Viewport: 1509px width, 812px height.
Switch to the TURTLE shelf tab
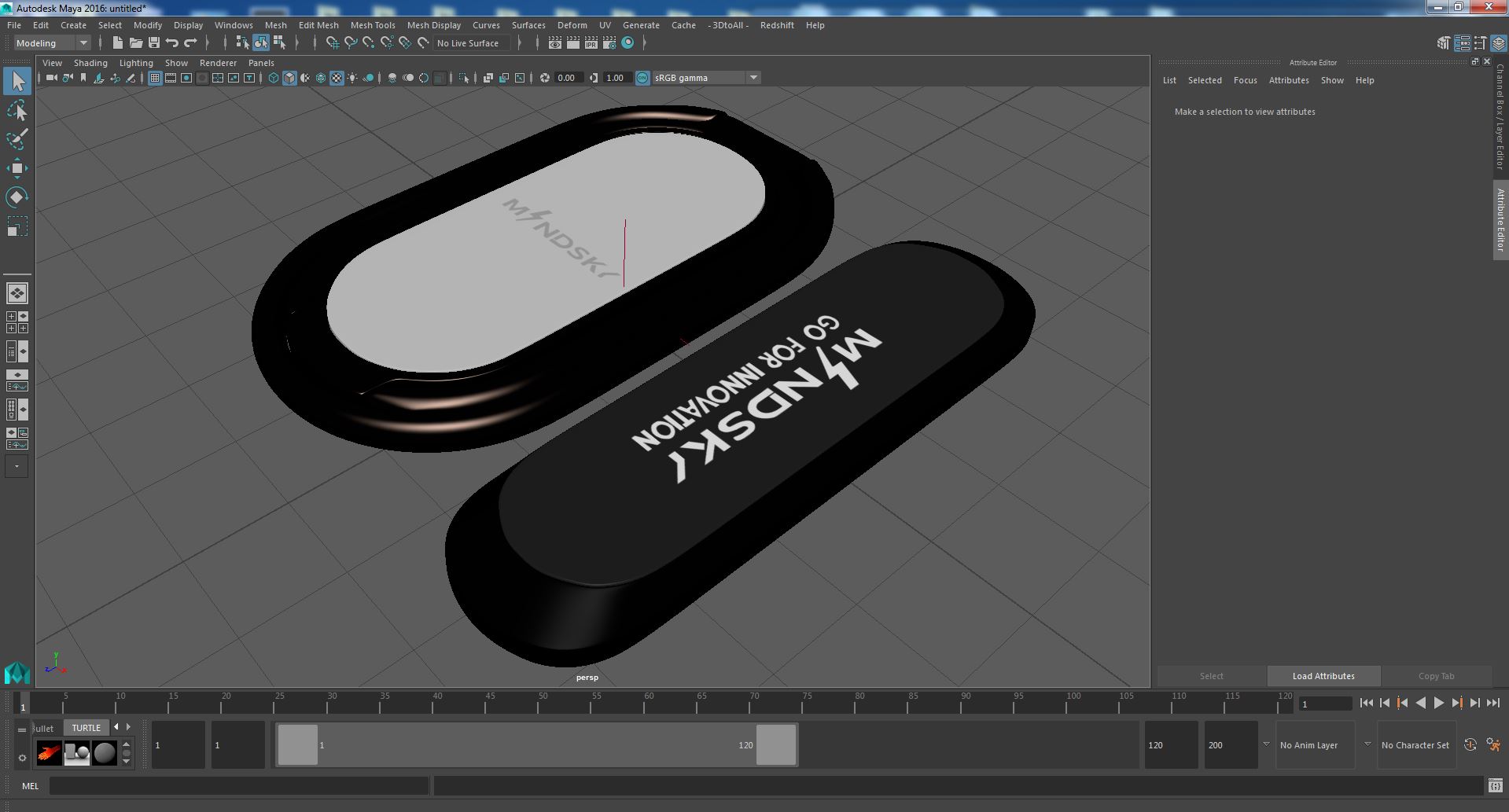click(x=86, y=728)
